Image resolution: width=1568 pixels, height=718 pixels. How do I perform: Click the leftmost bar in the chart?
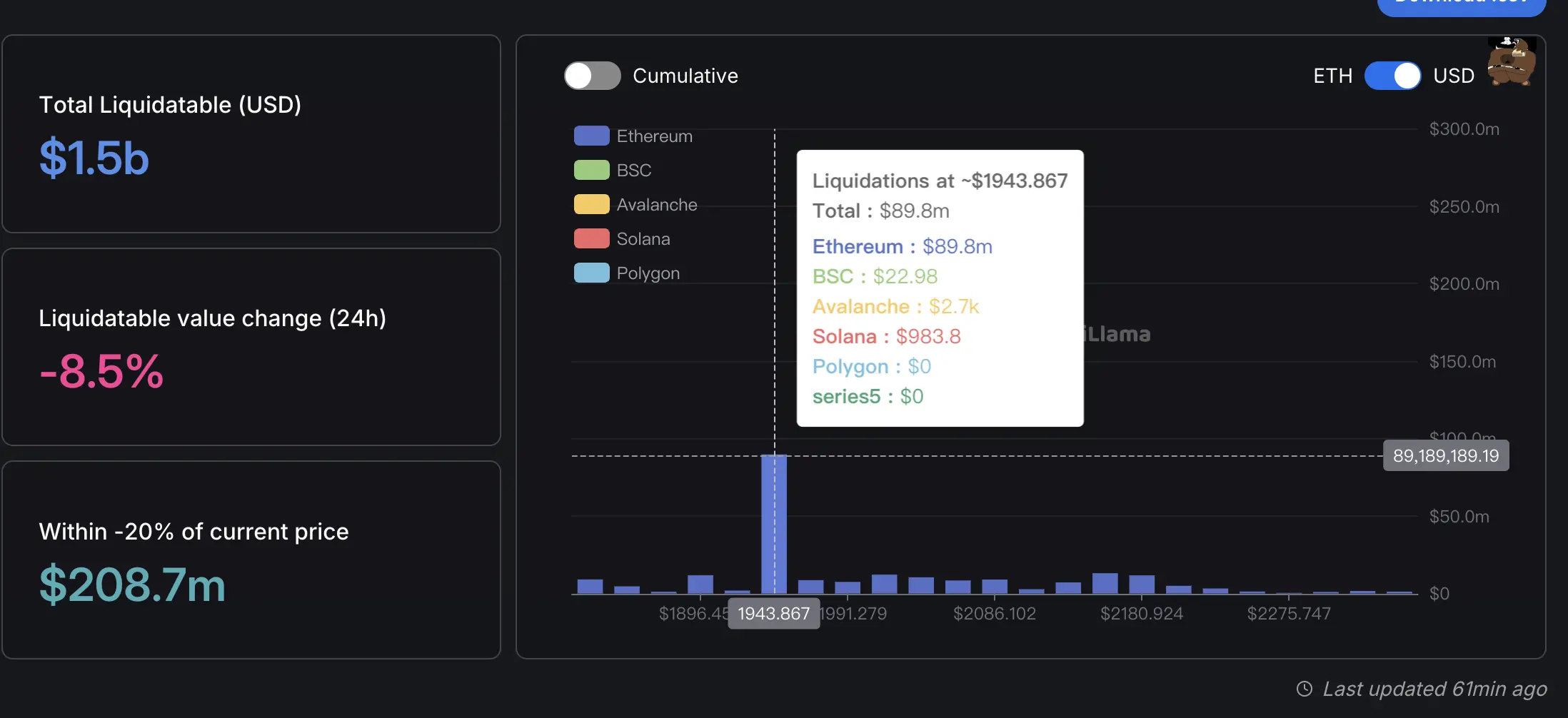coord(590,586)
